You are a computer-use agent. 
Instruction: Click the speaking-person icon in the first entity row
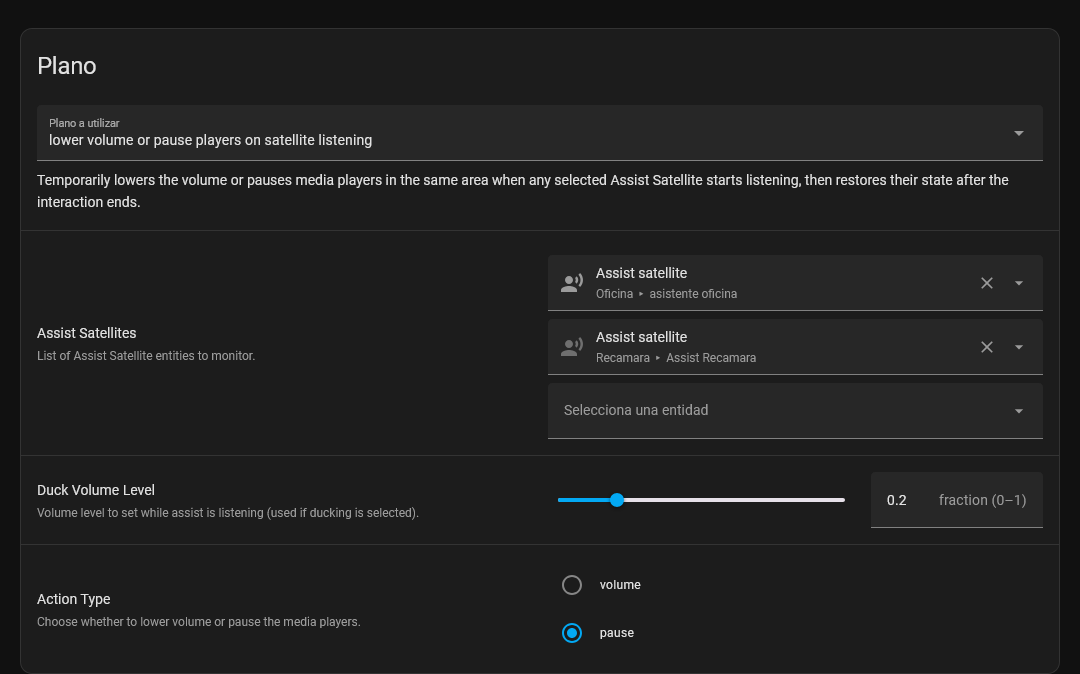click(571, 282)
